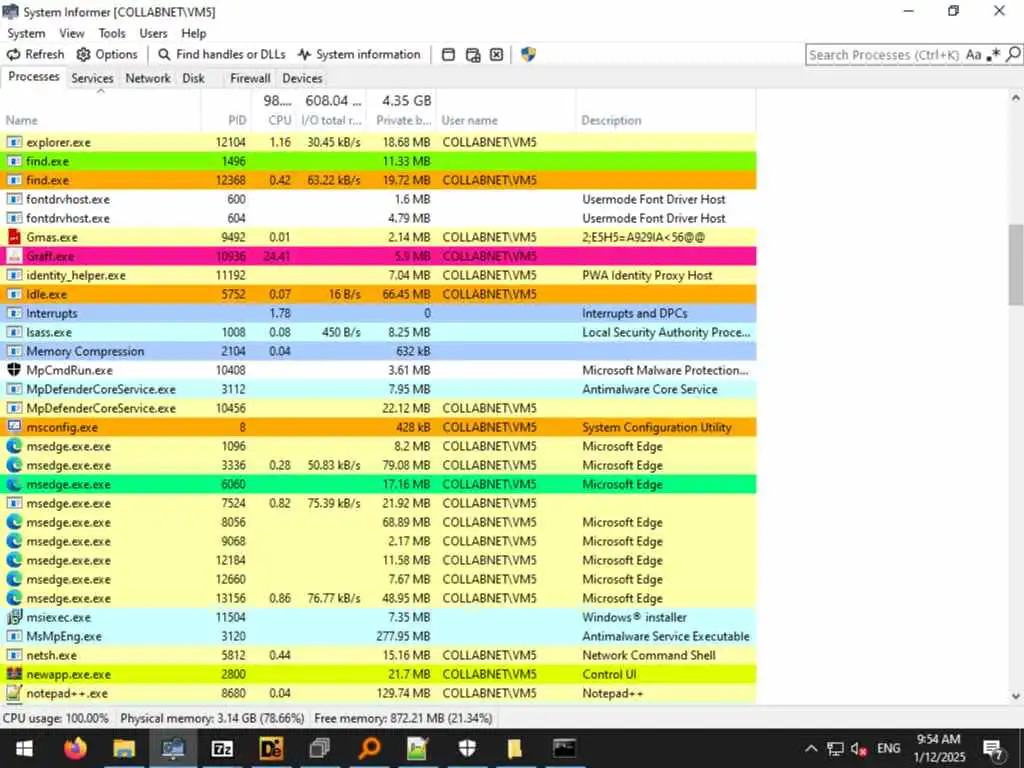1024x768 pixels.
Task: Click the scrollbar down arrow
Action: coord(1016,696)
